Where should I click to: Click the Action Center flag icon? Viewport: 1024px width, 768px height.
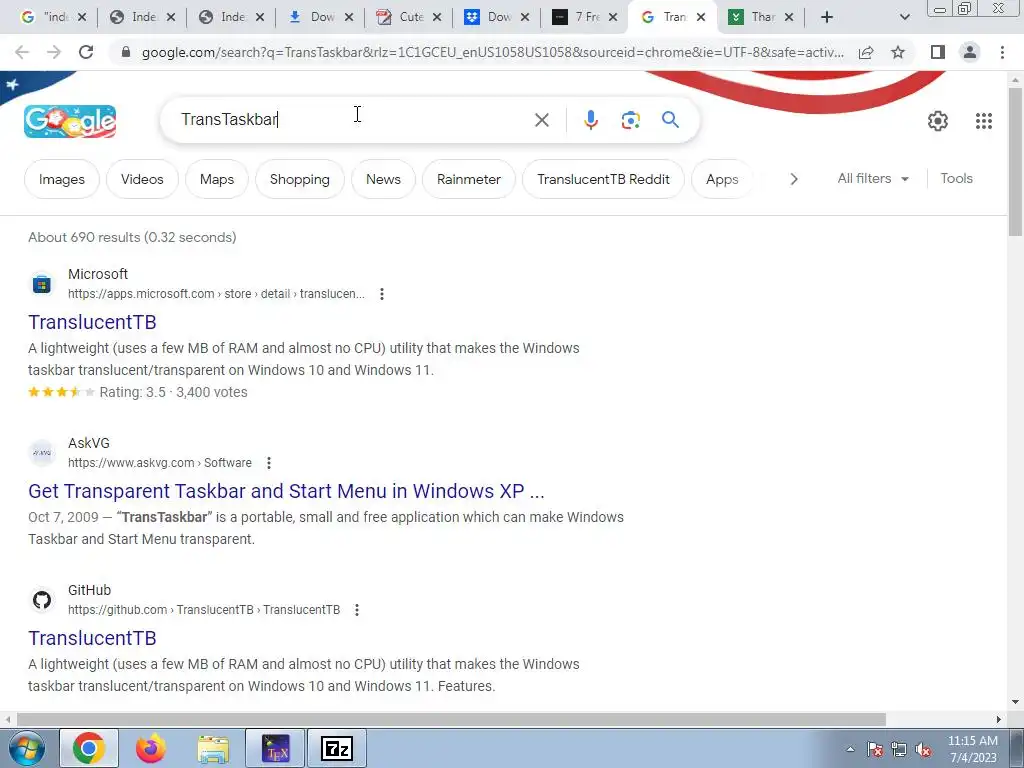tap(874, 750)
